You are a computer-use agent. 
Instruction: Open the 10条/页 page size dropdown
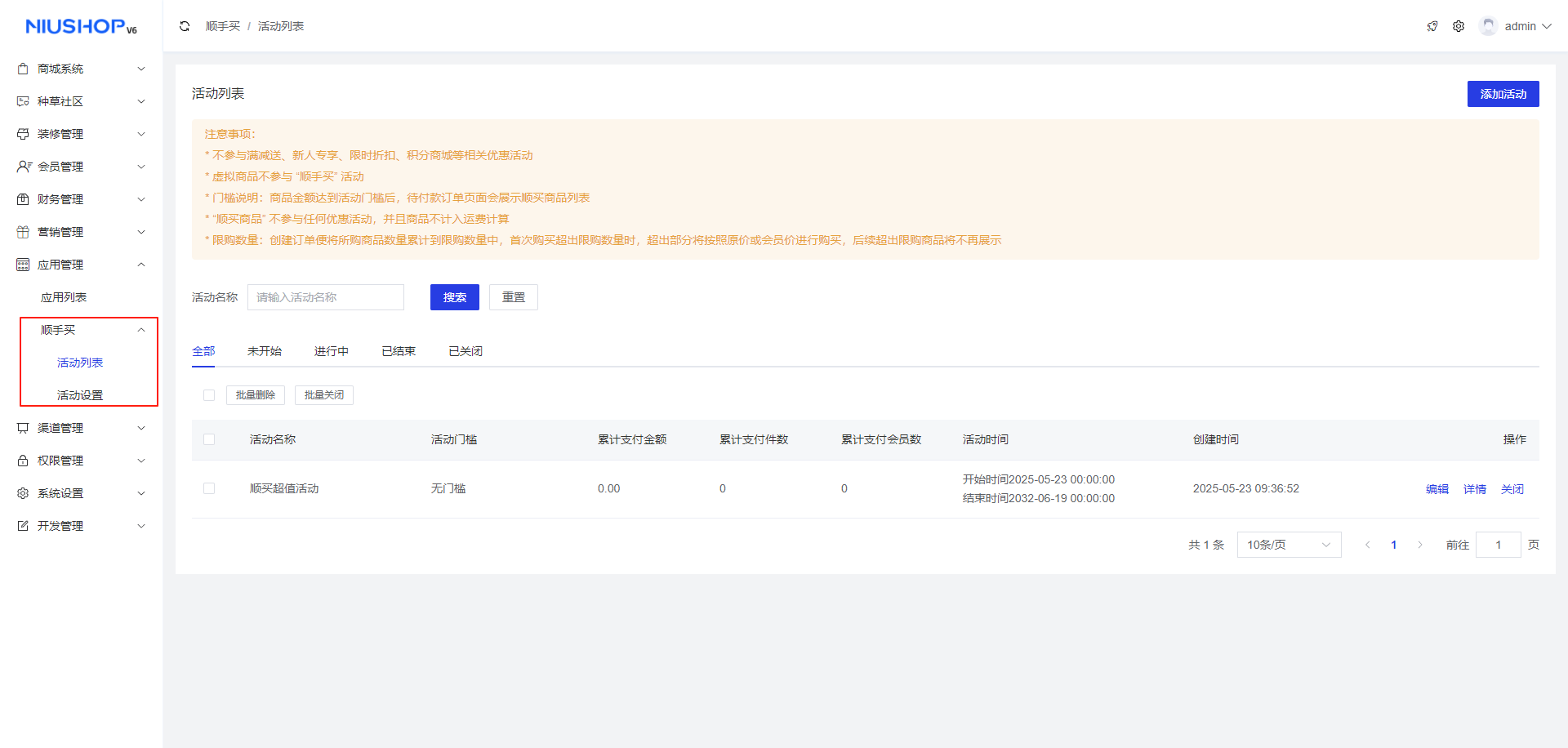1289,545
